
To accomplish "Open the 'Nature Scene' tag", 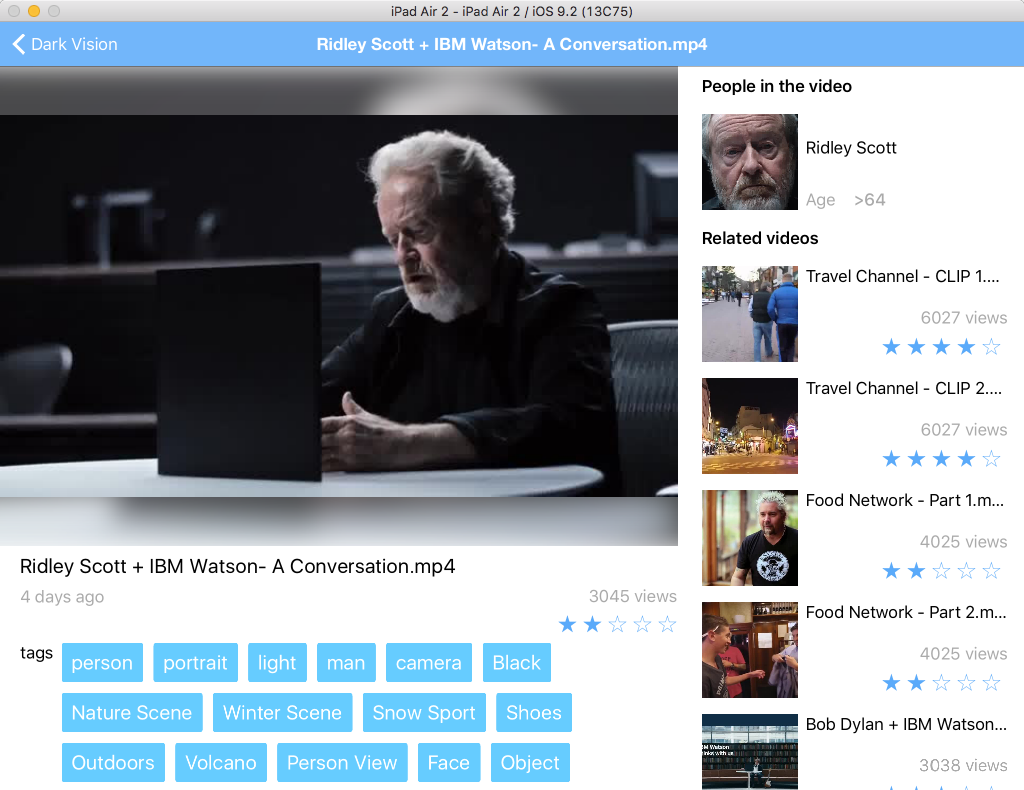I will click(132, 712).
